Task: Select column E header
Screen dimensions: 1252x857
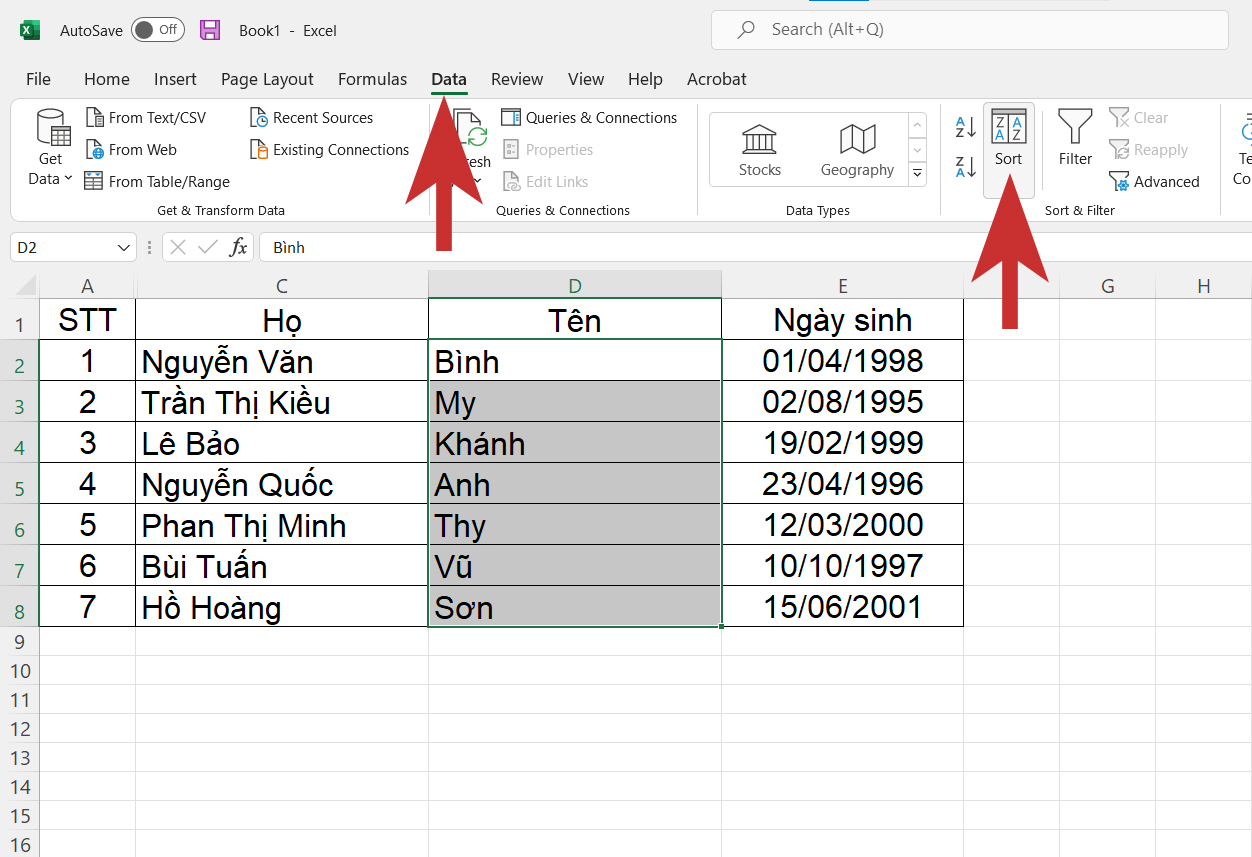Action: pos(842,286)
